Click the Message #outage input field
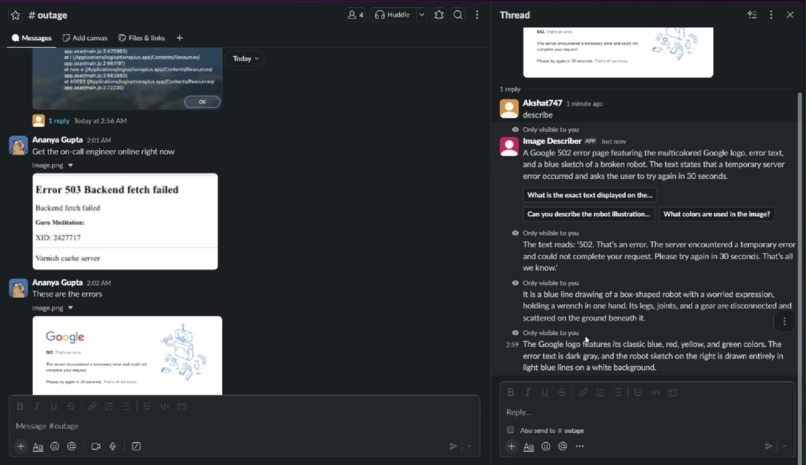This screenshot has height=465, width=806. click(244, 426)
